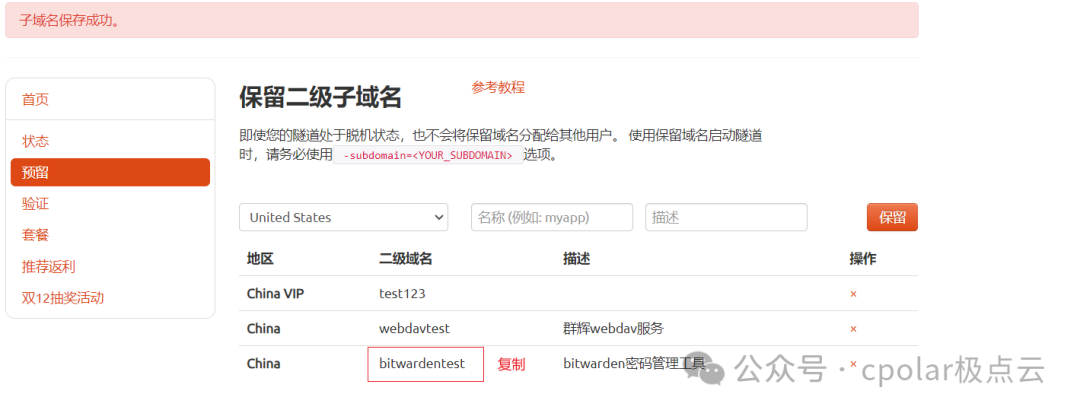Open the United States region dropdown
The image size is (1080, 413).
(344, 218)
